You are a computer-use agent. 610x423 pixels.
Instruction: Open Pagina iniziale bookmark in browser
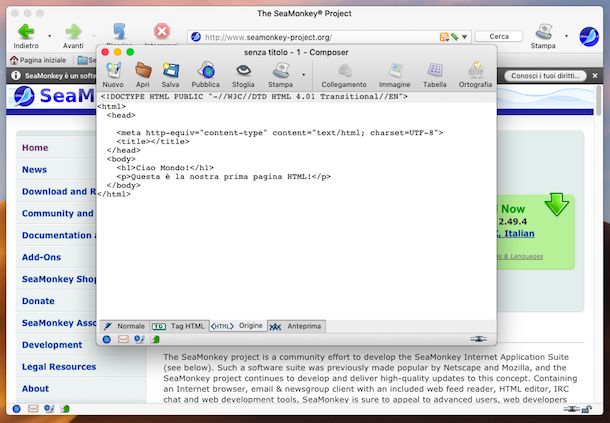[38, 60]
